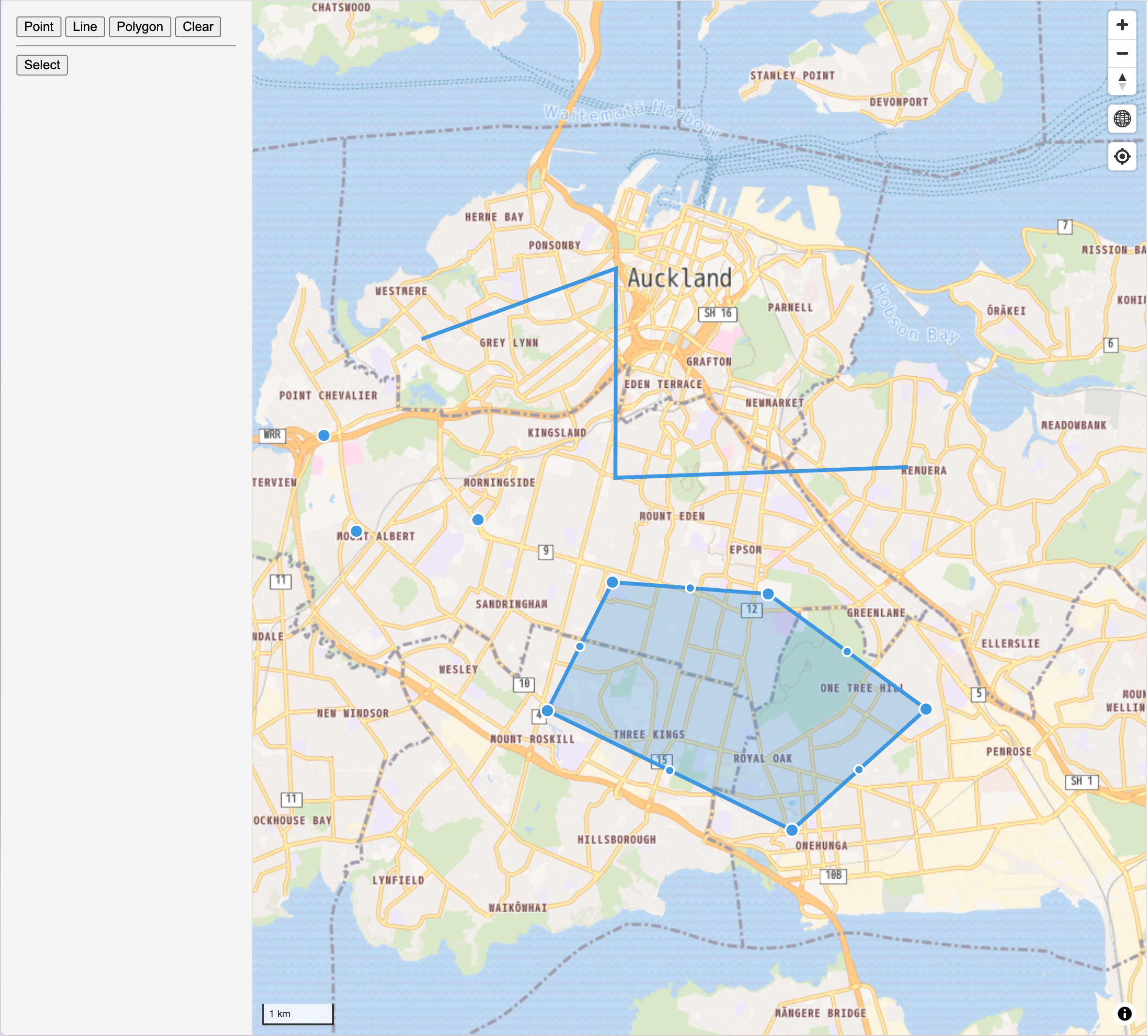Click the 1 km scale bar
The image size is (1148, 1036).
coord(298,1014)
